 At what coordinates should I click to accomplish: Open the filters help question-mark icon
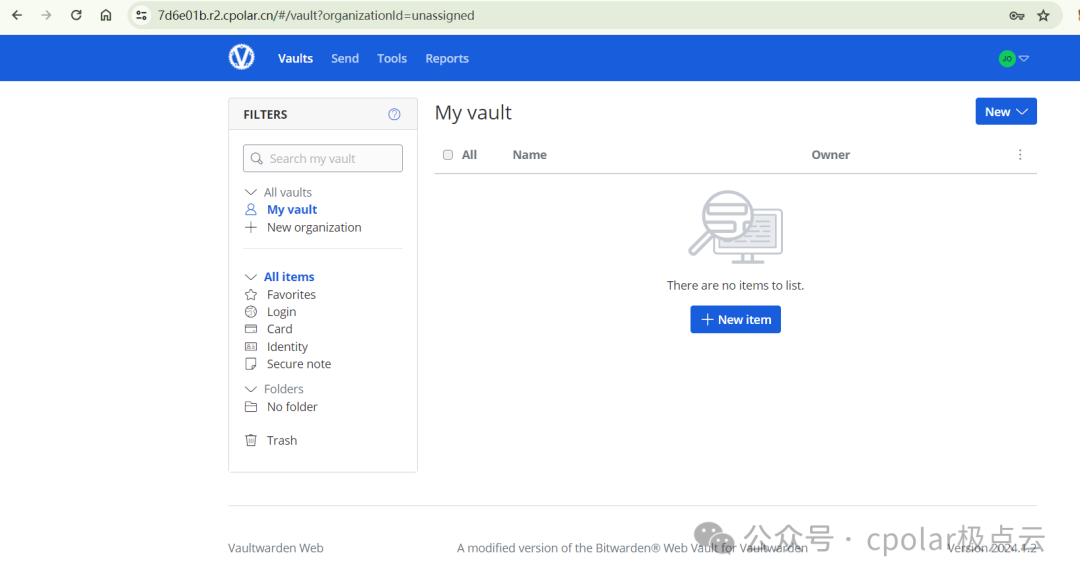(x=394, y=115)
